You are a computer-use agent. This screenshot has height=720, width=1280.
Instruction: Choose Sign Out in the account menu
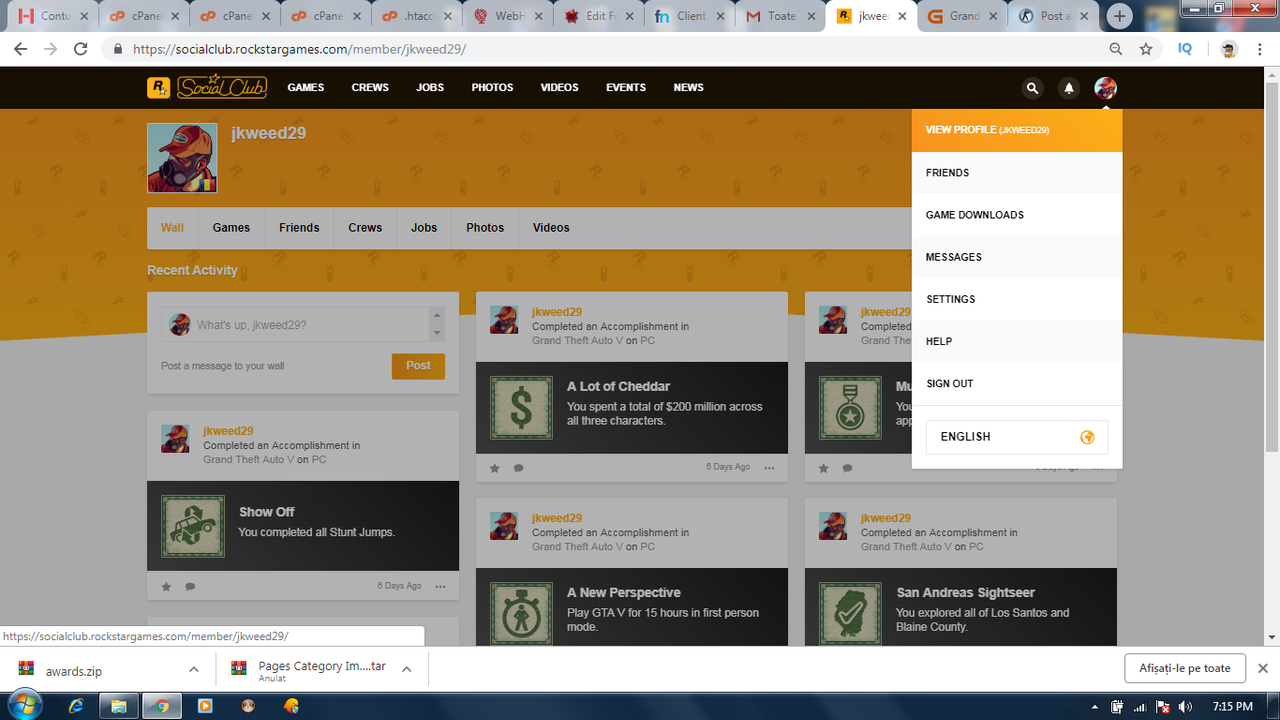point(1017,383)
